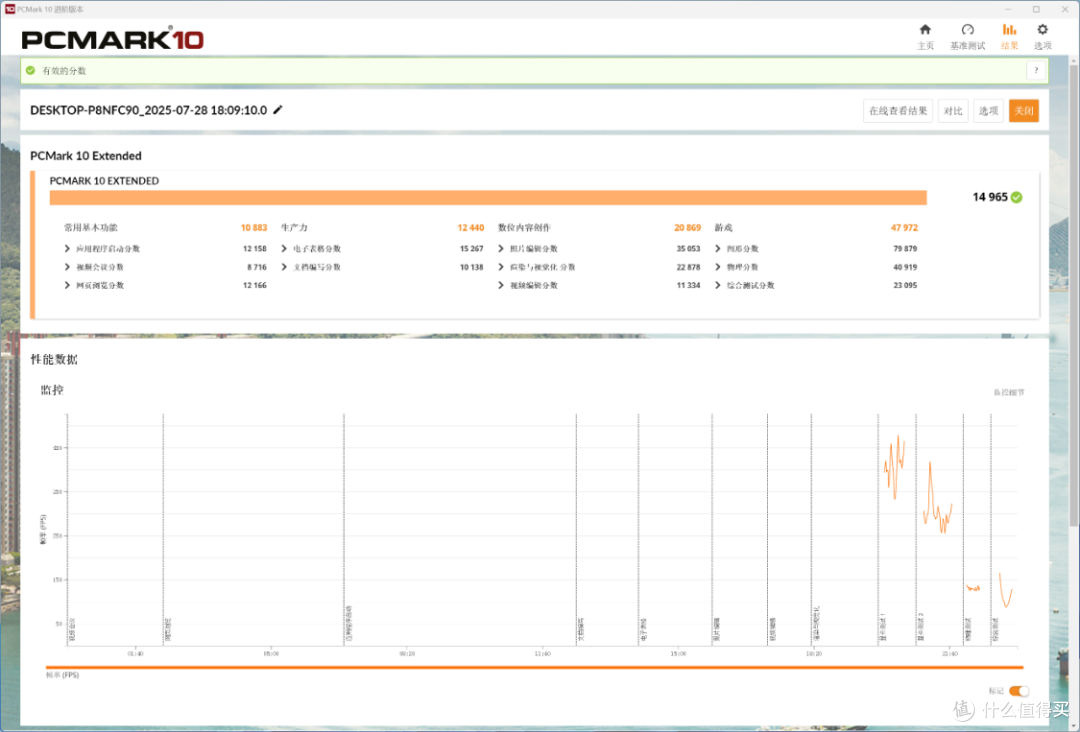Open the 选项 settings gear tab
The width and height of the screenshot is (1080, 732).
tap(1043, 36)
